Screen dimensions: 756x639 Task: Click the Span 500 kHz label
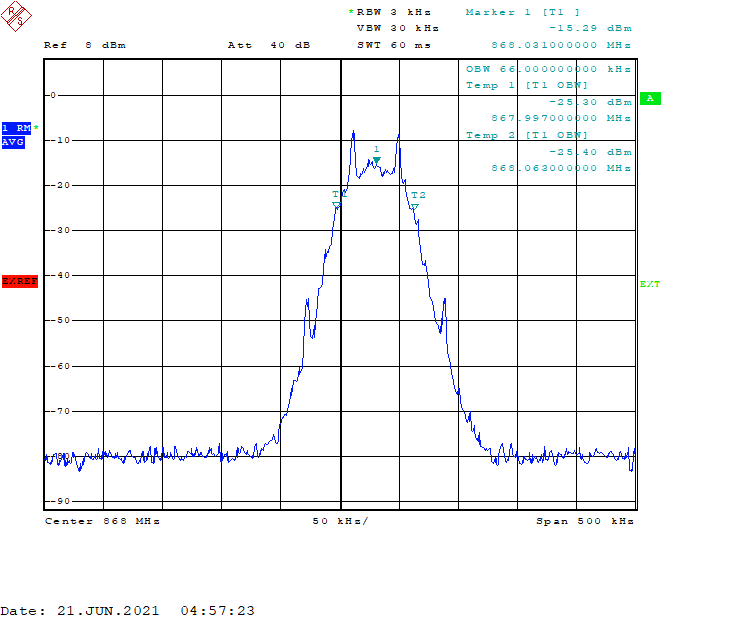click(585, 521)
